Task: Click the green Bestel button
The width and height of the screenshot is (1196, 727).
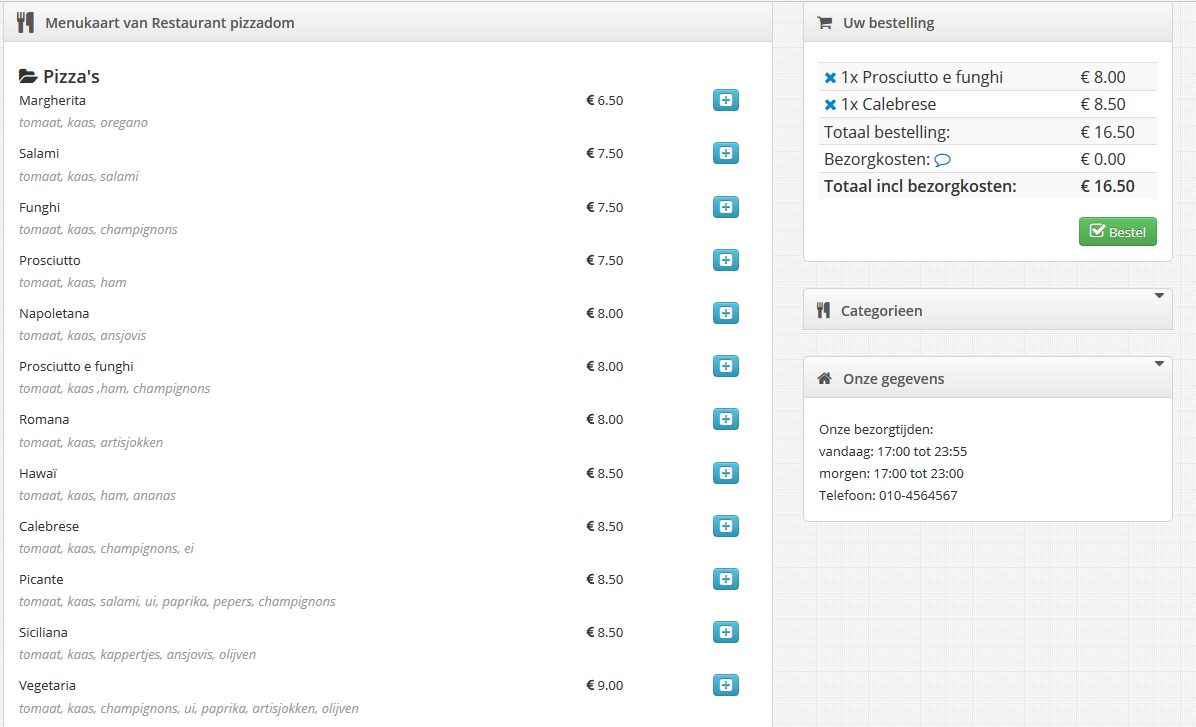Action: point(1117,232)
